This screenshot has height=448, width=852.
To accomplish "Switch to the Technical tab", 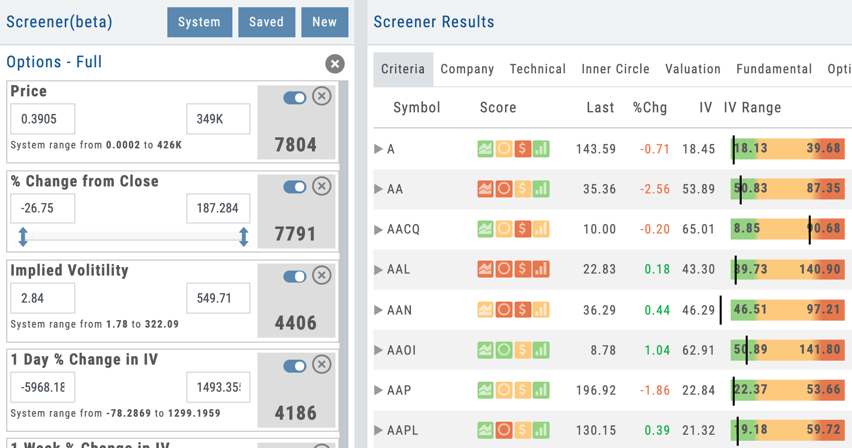I will coord(537,69).
